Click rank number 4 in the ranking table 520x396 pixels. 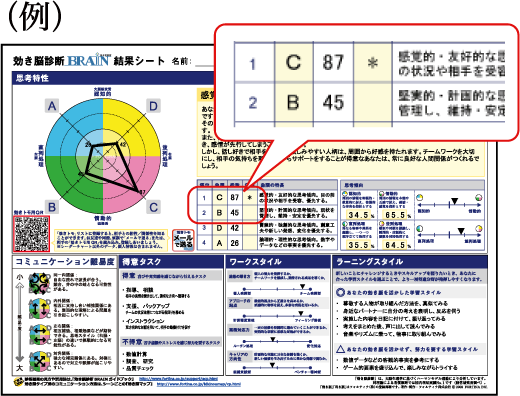204,243
